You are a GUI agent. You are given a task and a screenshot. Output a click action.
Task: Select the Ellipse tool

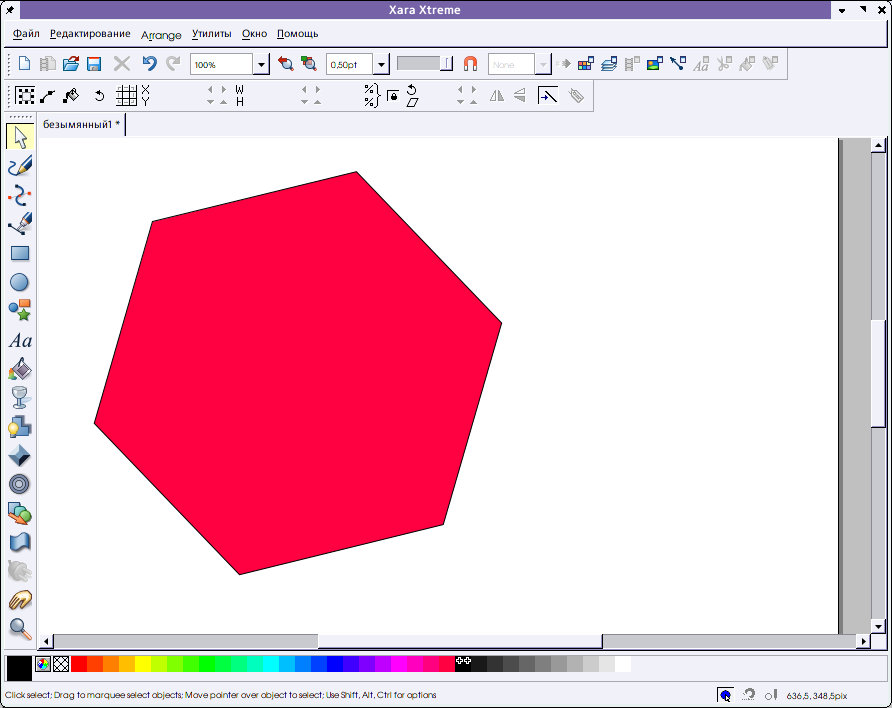click(19, 283)
